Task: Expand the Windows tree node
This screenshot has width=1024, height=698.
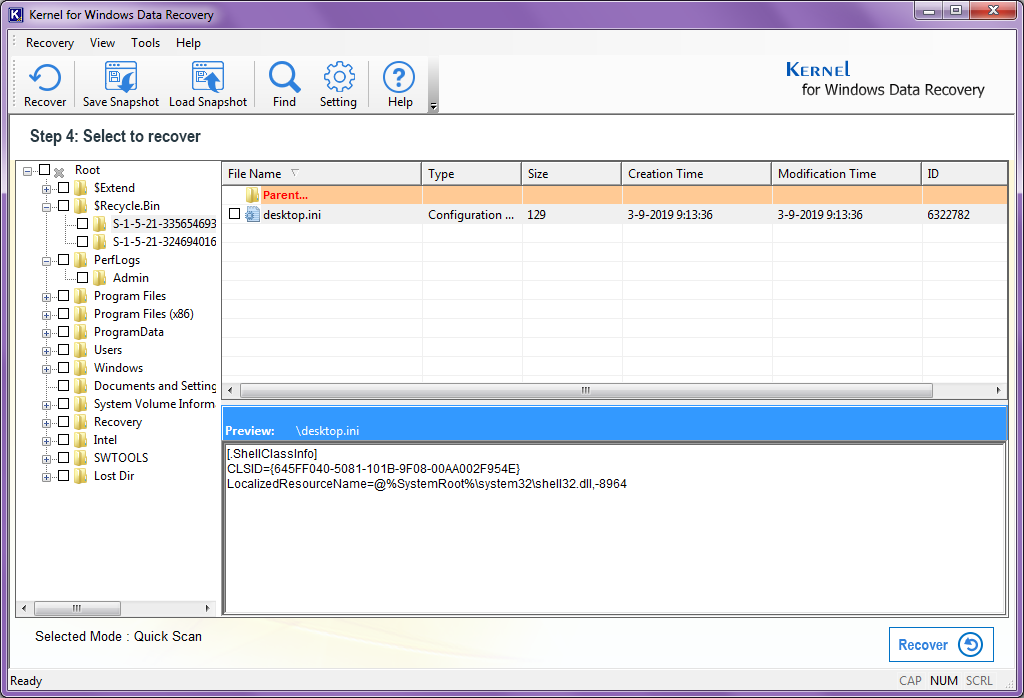Action: 46,369
